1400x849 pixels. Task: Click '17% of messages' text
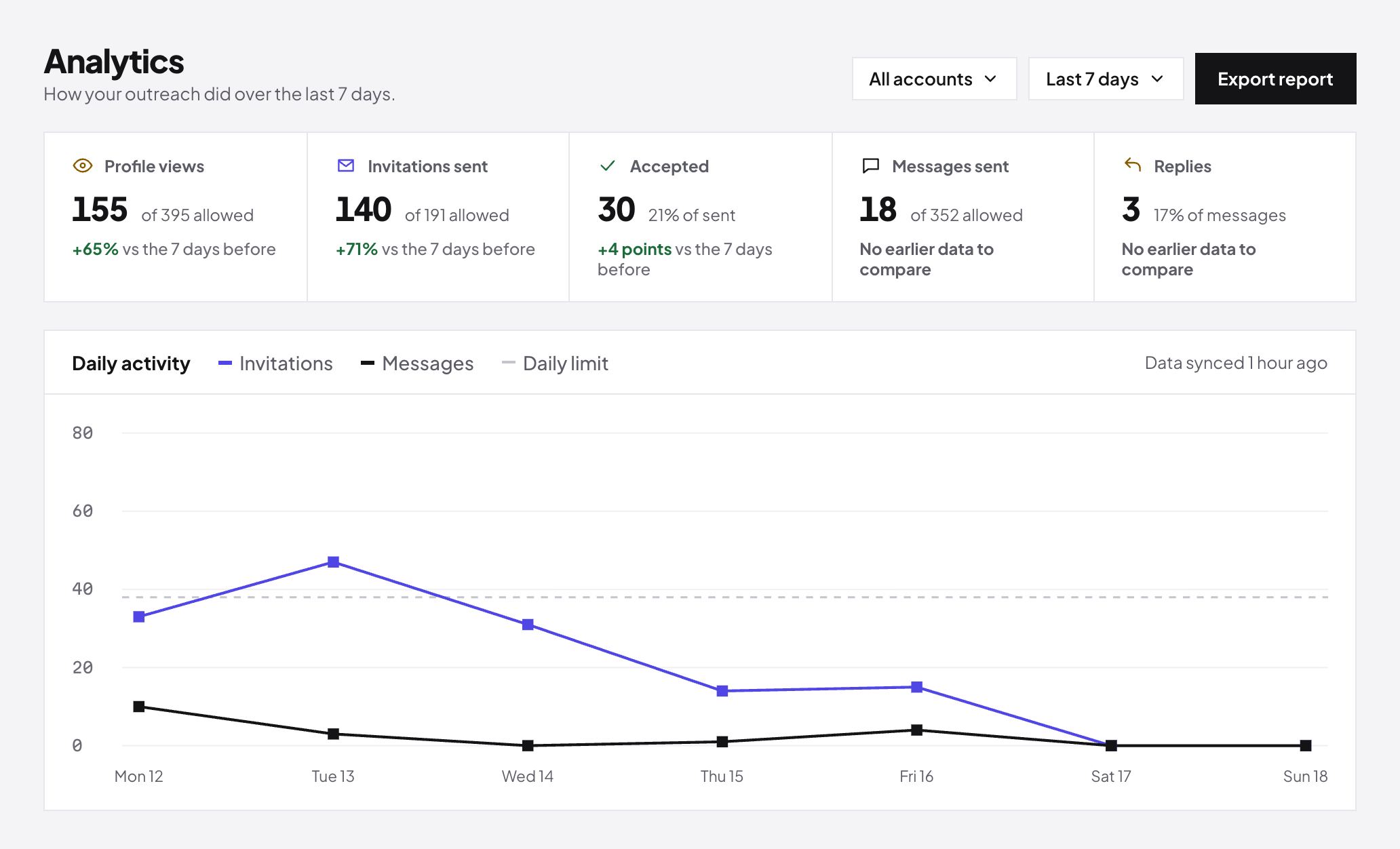coord(1220,216)
